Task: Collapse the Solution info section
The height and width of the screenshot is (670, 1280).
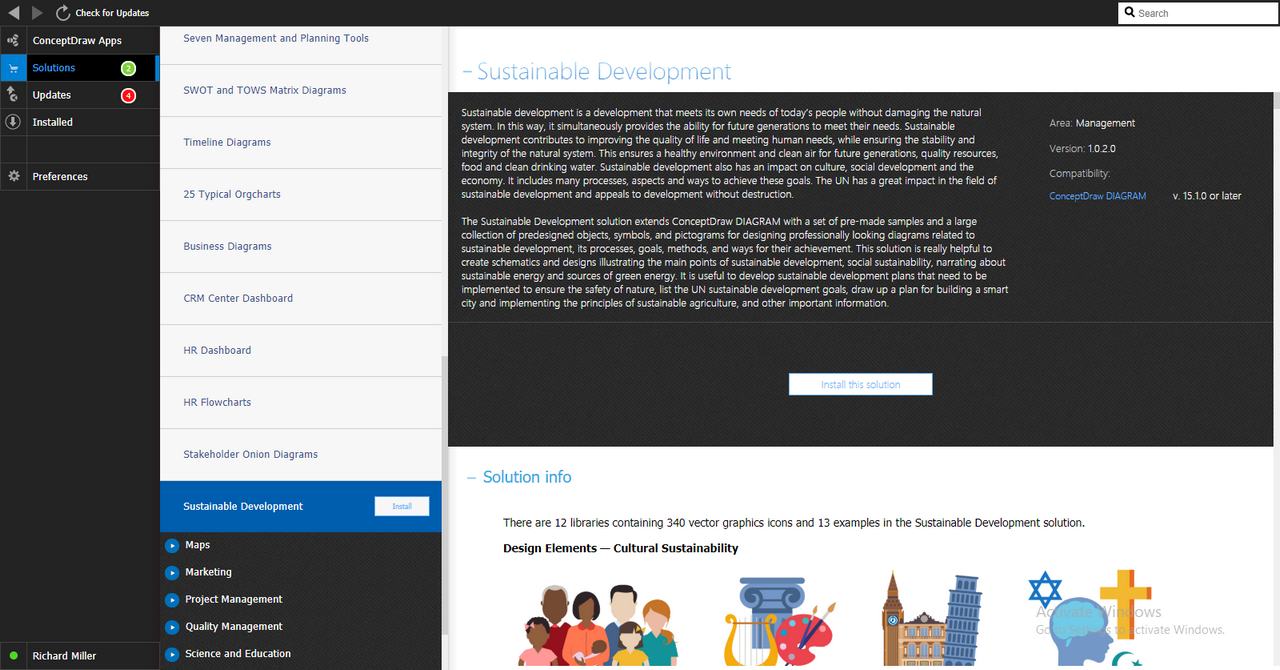Action: click(472, 477)
